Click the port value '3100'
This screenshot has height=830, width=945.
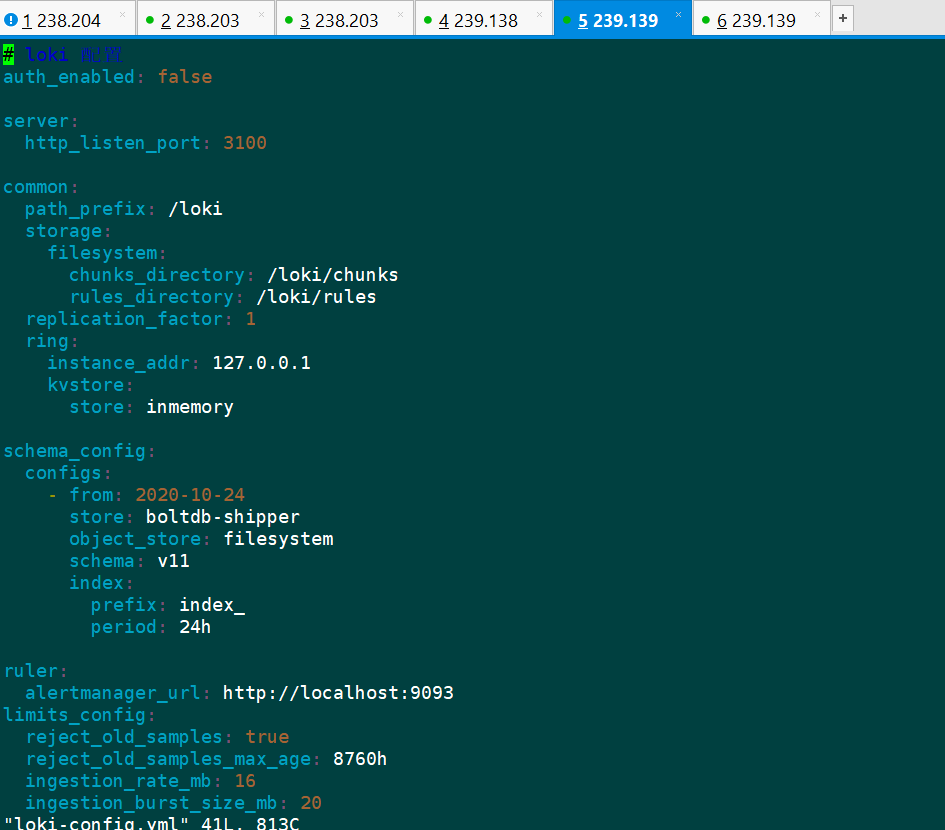[x=245, y=143]
